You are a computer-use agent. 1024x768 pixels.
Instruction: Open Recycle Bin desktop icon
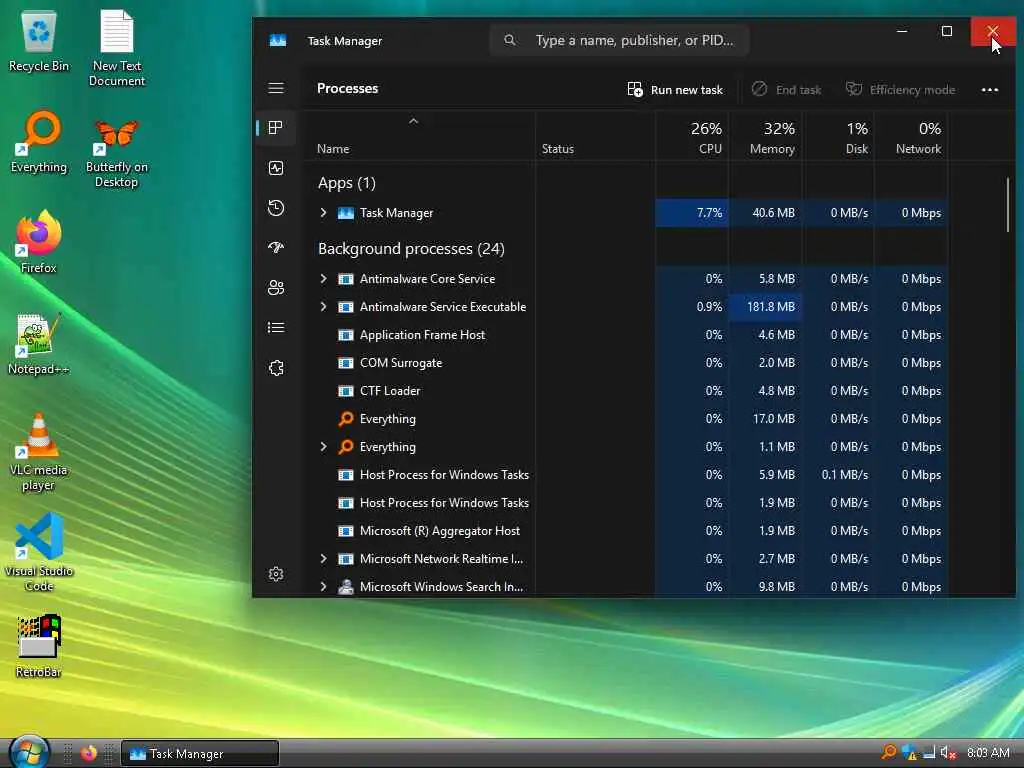pos(39,41)
